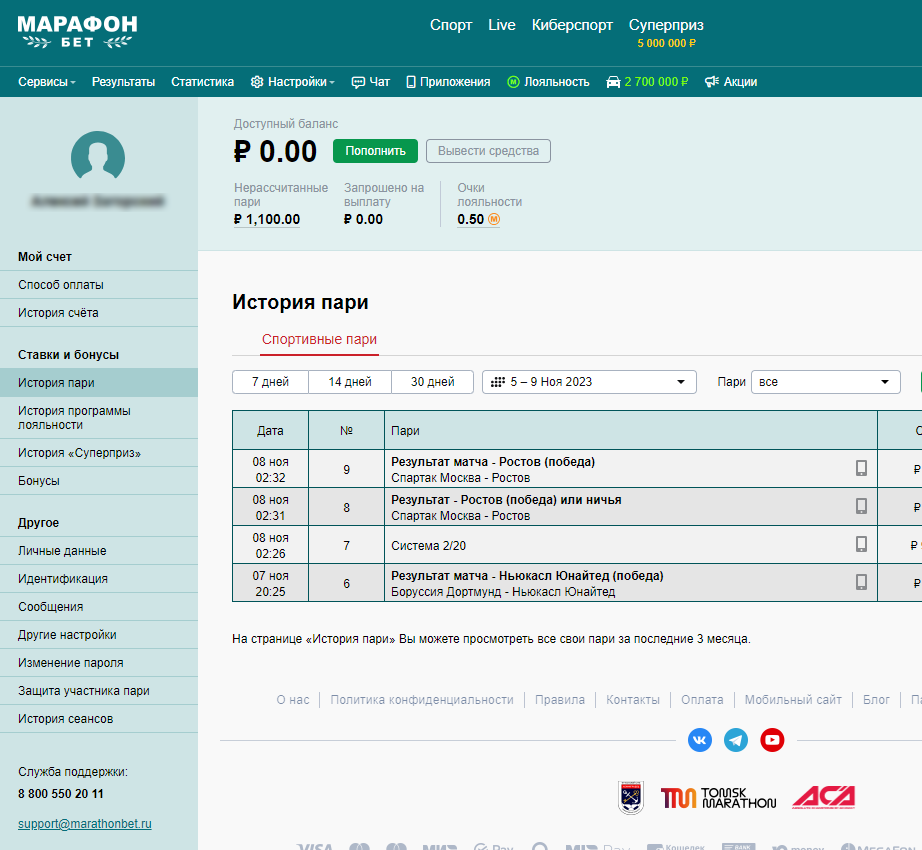Click the loyalty points coin icon
Viewport: 922px width, 850px height.
[494, 219]
